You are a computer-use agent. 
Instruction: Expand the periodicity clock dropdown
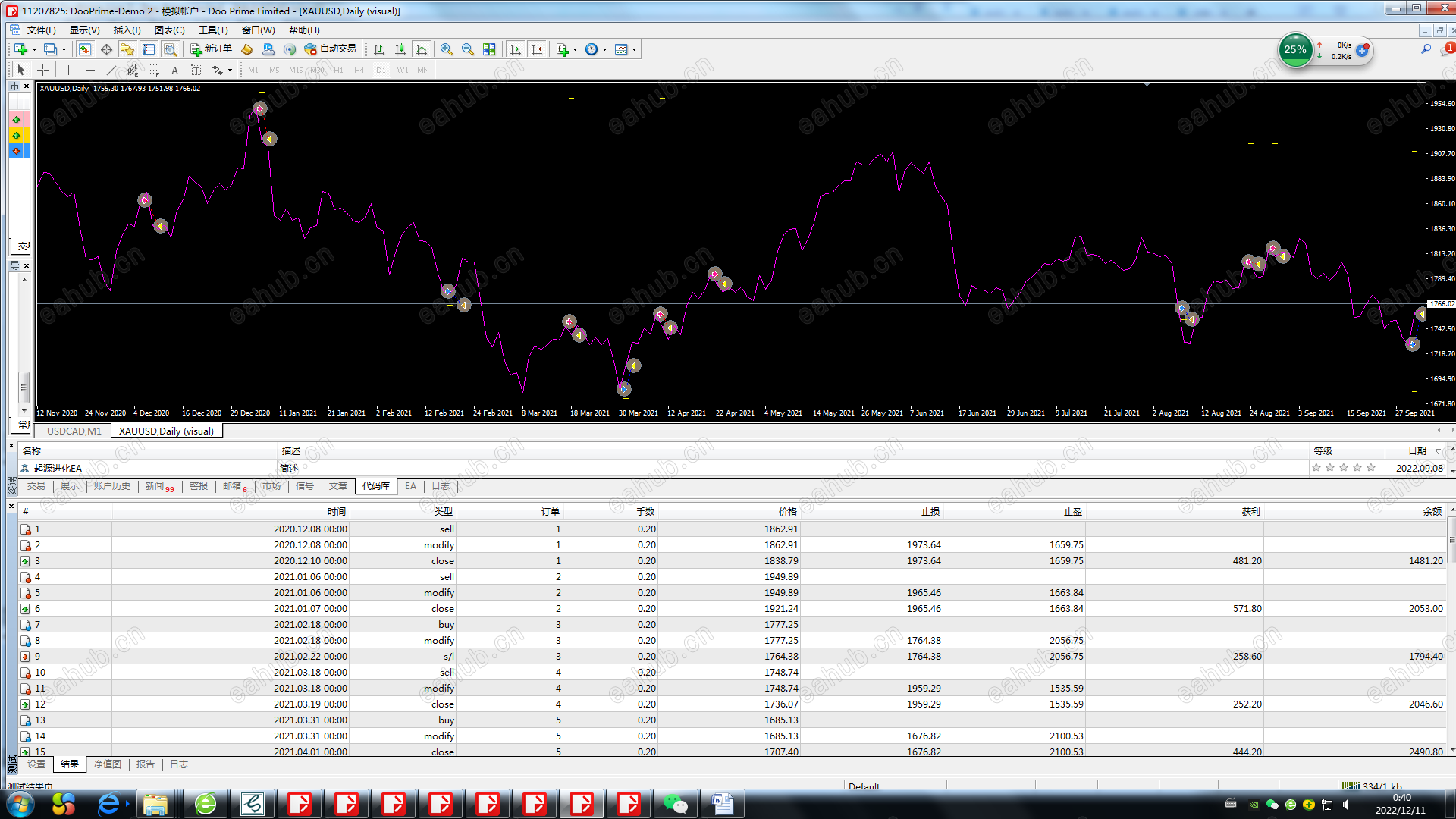(x=604, y=49)
